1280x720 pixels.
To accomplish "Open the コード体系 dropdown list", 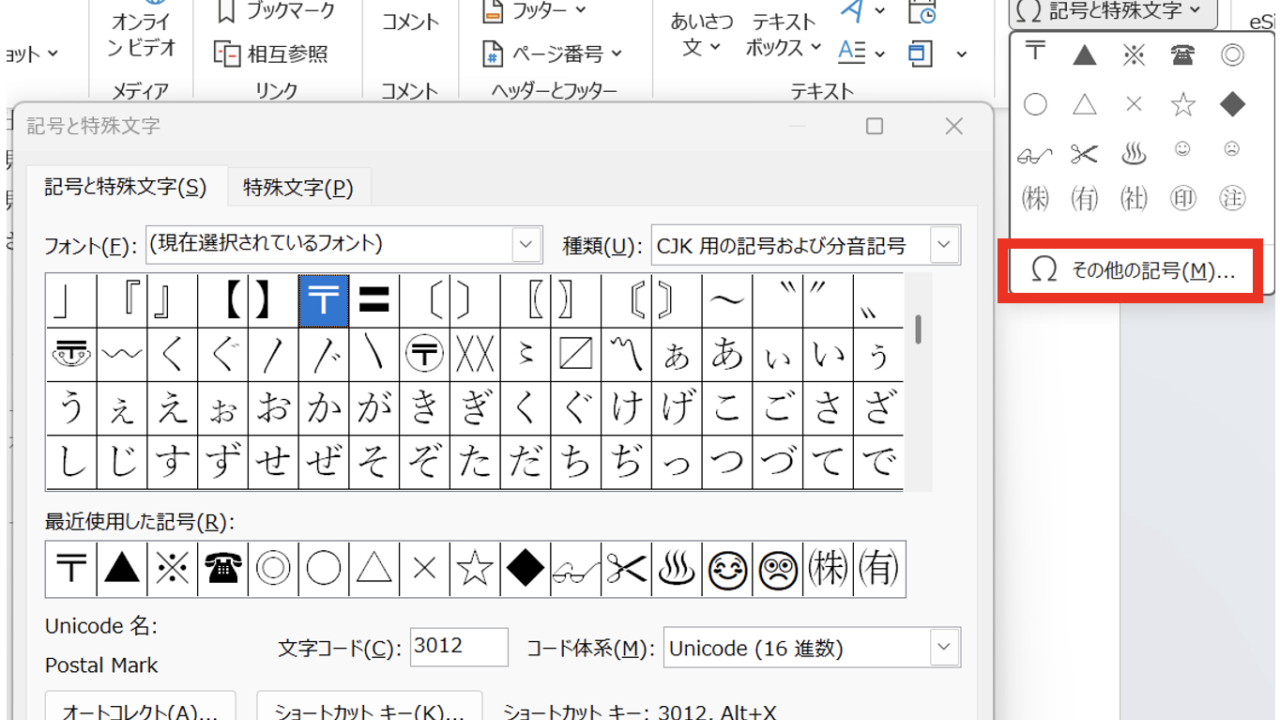I will 943,647.
